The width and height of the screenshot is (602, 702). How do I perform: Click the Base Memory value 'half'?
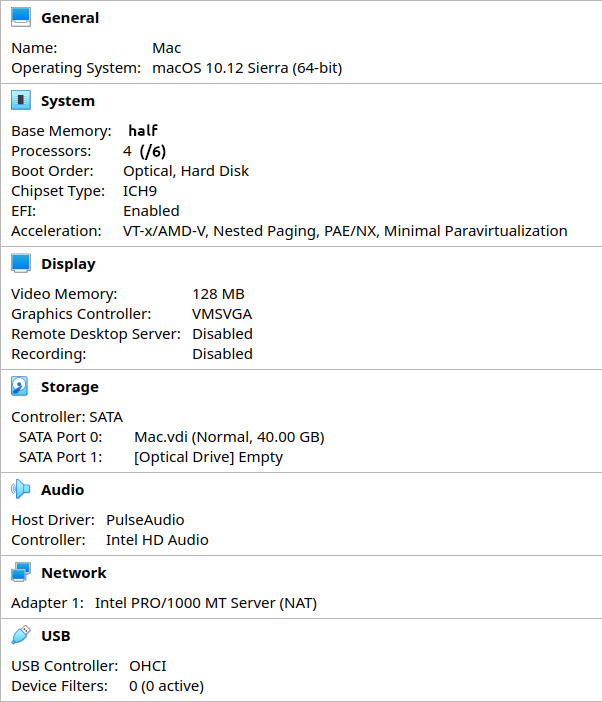tap(143, 130)
